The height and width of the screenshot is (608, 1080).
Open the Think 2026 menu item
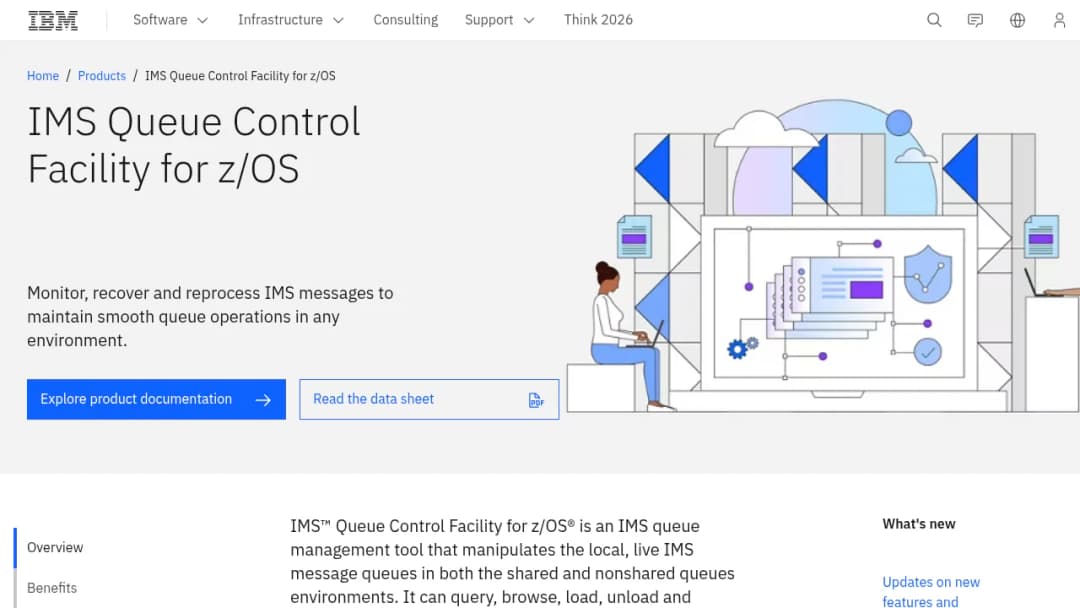[598, 20]
